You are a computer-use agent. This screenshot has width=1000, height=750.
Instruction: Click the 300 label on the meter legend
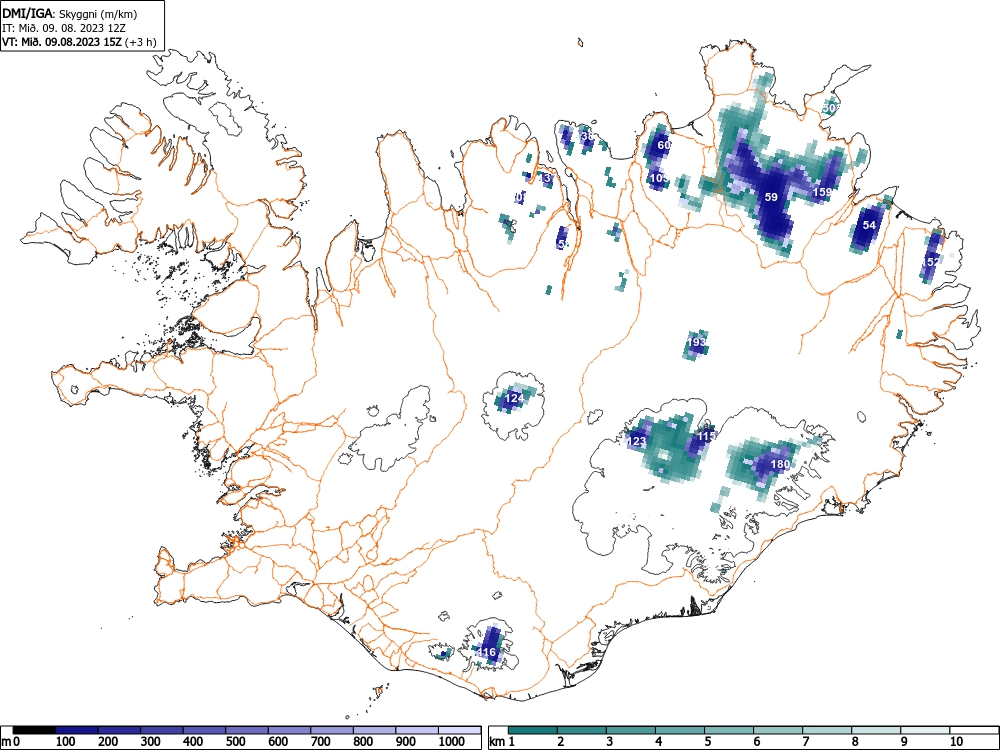[x=151, y=742]
